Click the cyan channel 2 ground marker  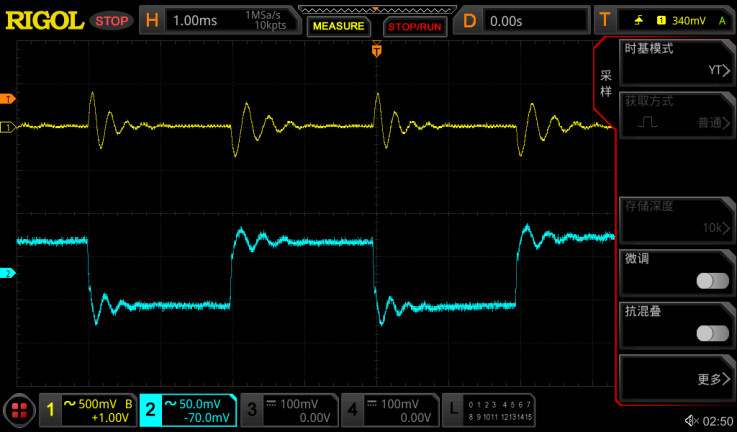(x=8, y=273)
